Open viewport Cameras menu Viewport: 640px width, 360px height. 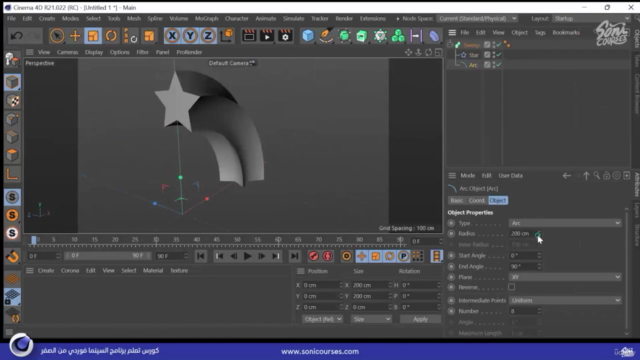[67, 52]
